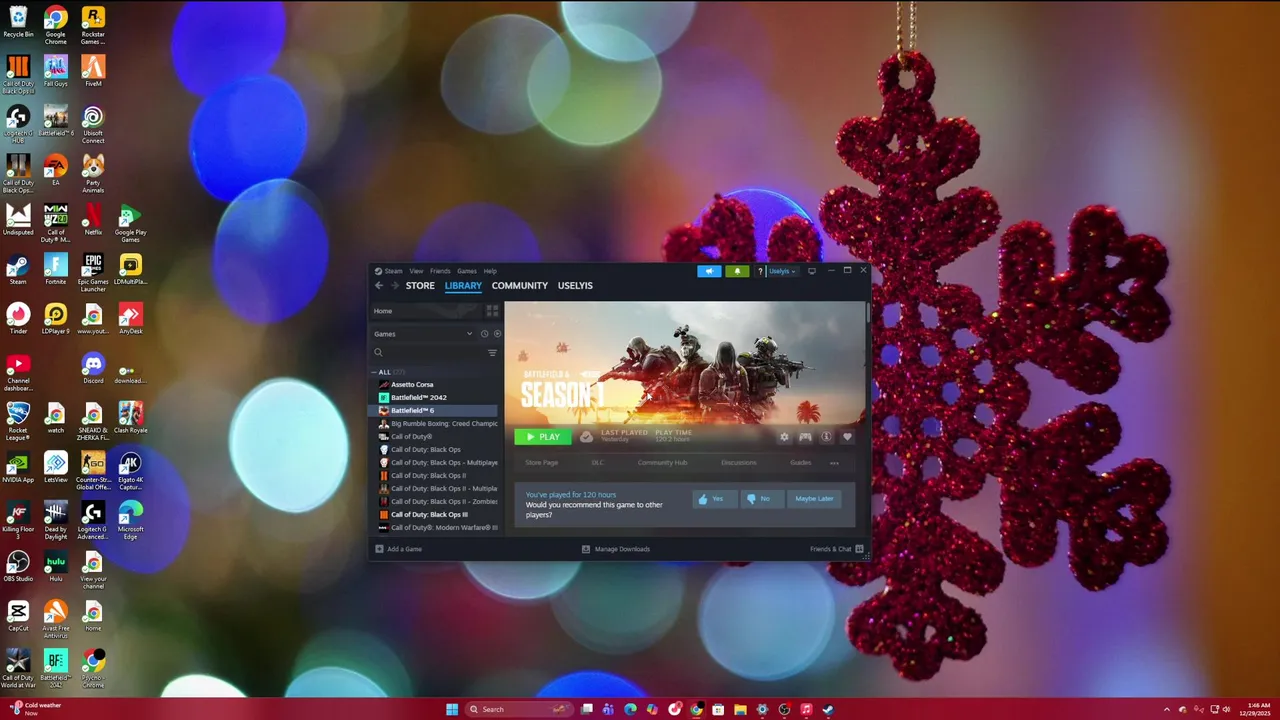Click the Steam icon in the taskbar
This screenshot has width=1280, height=720.
[x=828, y=709]
